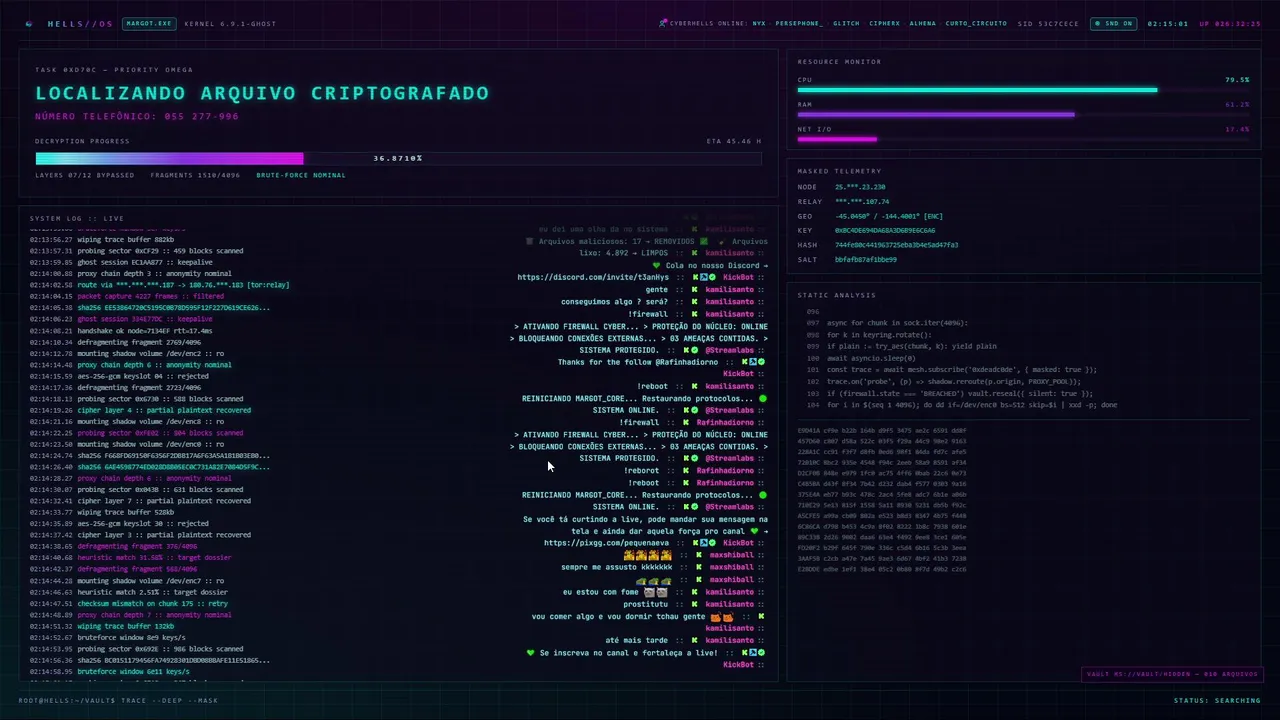The image size is (1280, 720).
Task: Select online user CURTO_CIRCUITO
Action: tap(976, 23)
